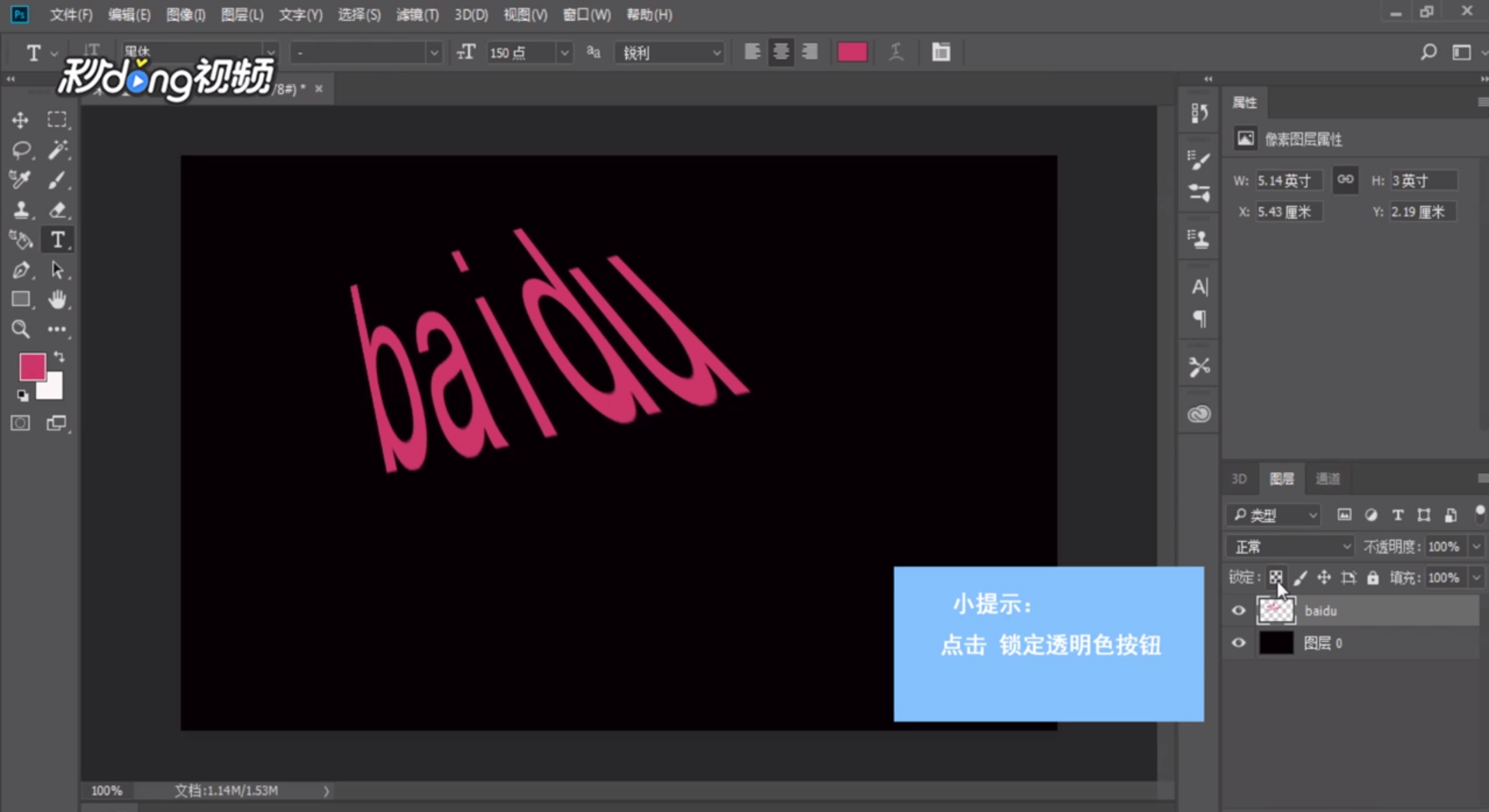Open the 图层(L) menu

point(242,15)
